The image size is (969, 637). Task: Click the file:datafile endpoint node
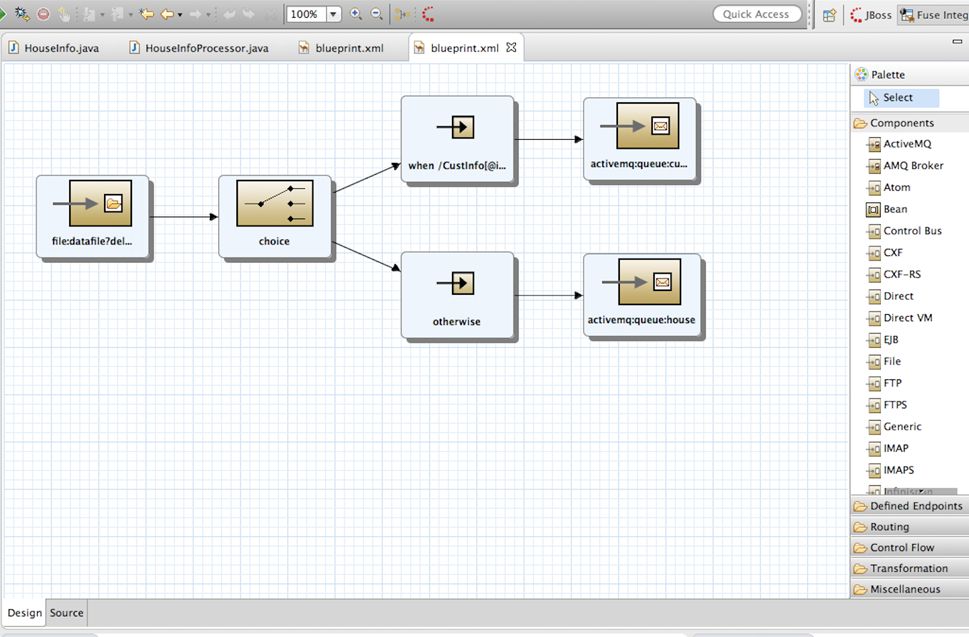click(92, 216)
